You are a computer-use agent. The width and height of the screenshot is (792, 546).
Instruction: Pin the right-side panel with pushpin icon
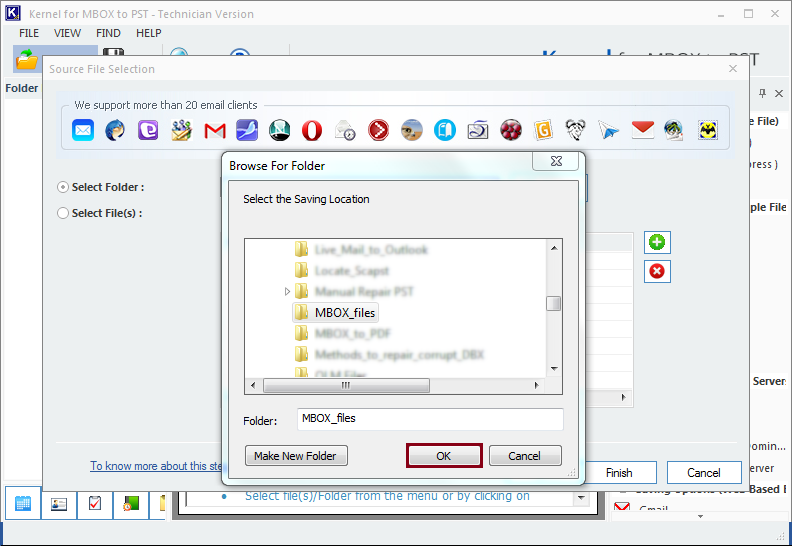tap(763, 93)
